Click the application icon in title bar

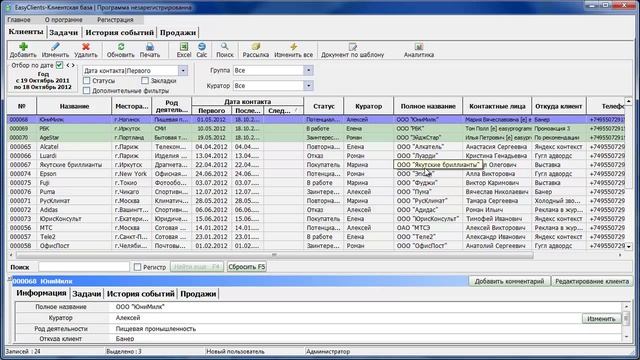click(x=8, y=7)
